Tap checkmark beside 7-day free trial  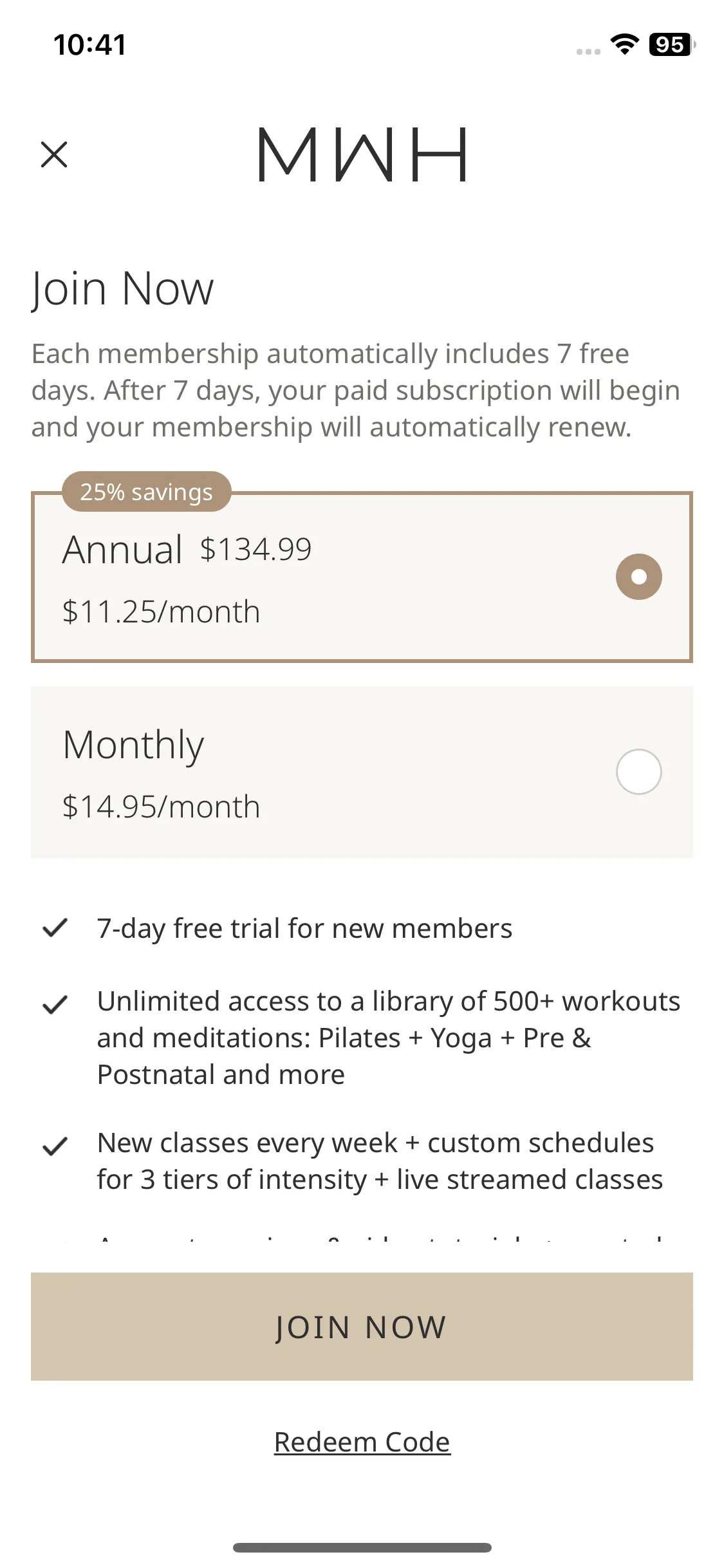point(55,928)
